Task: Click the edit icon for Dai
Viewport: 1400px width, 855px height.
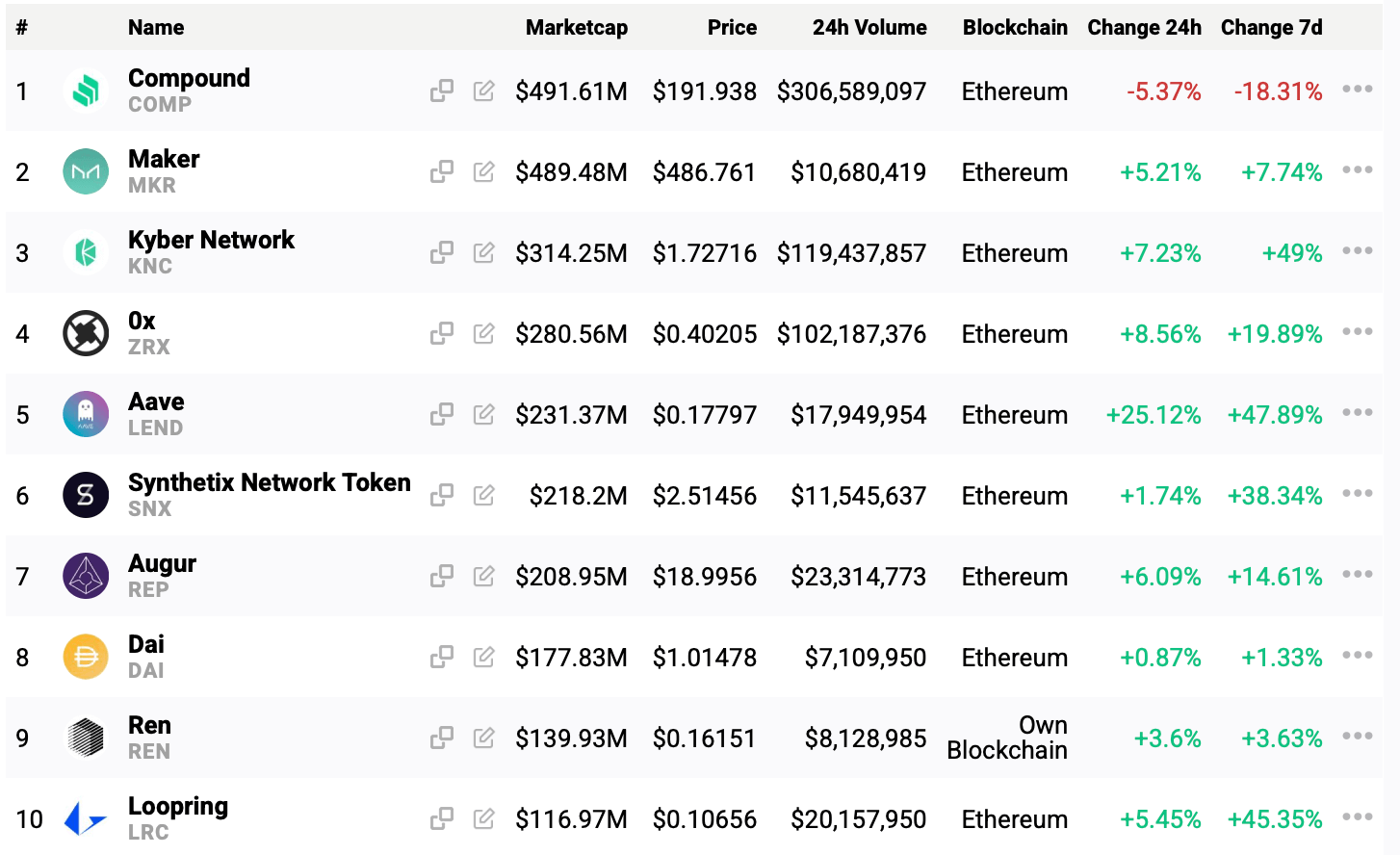Action: pyautogui.click(x=484, y=657)
